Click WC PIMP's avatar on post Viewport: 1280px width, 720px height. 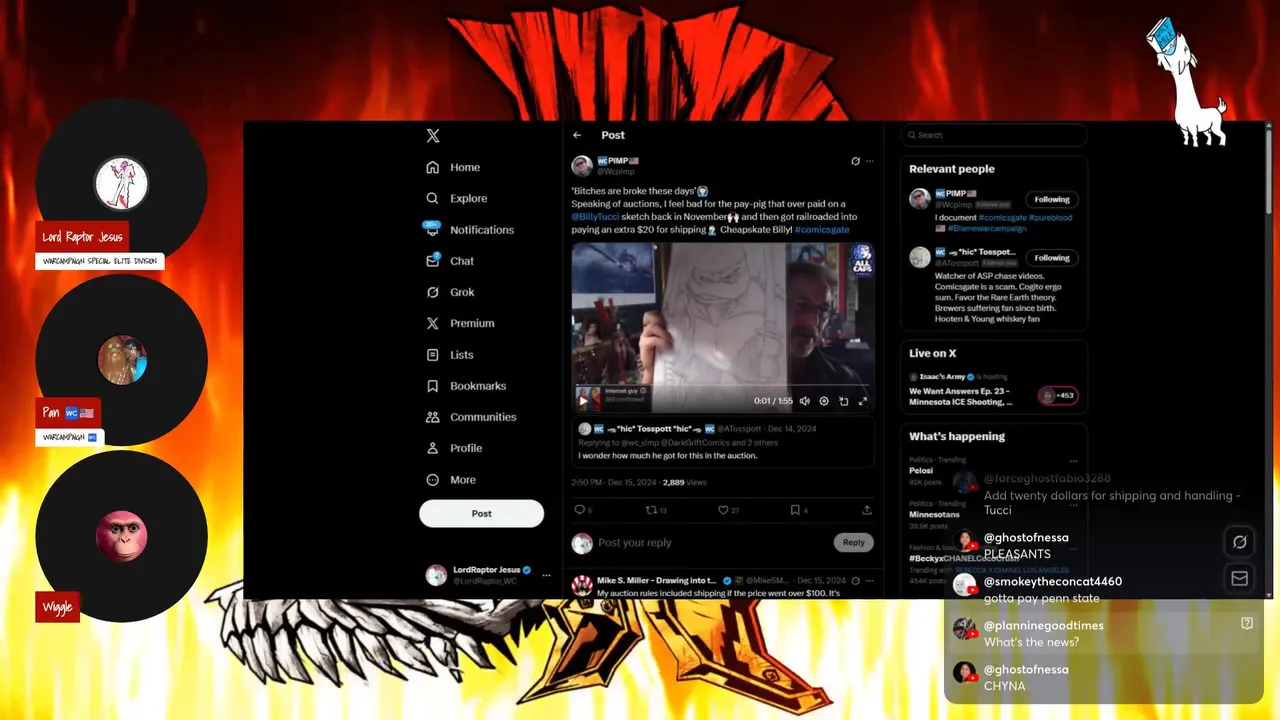[x=581, y=166]
